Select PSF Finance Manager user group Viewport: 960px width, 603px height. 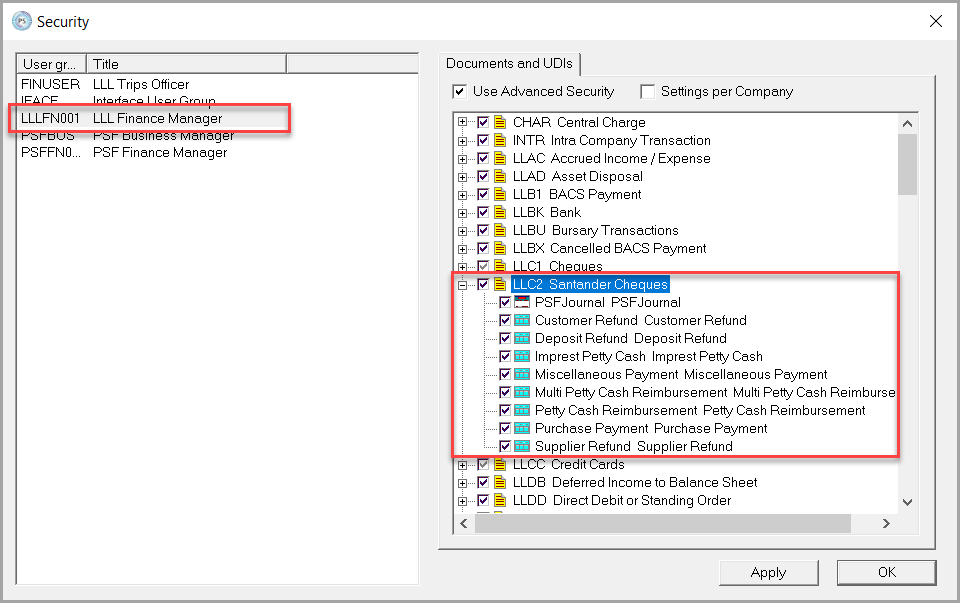point(159,153)
